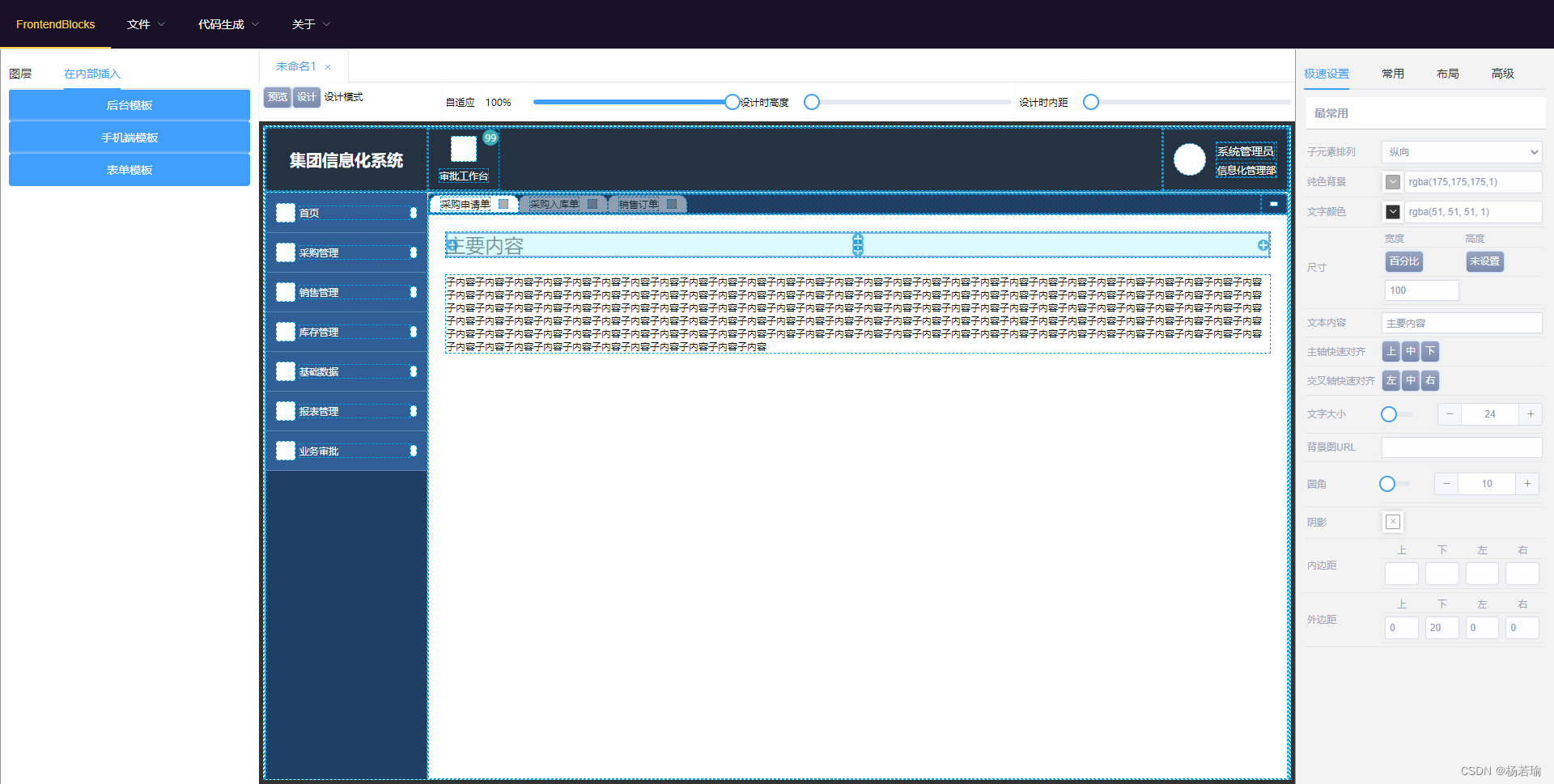Switch to 预览 preview mode
Viewport: 1554px width, 784px height.
pos(278,97)
